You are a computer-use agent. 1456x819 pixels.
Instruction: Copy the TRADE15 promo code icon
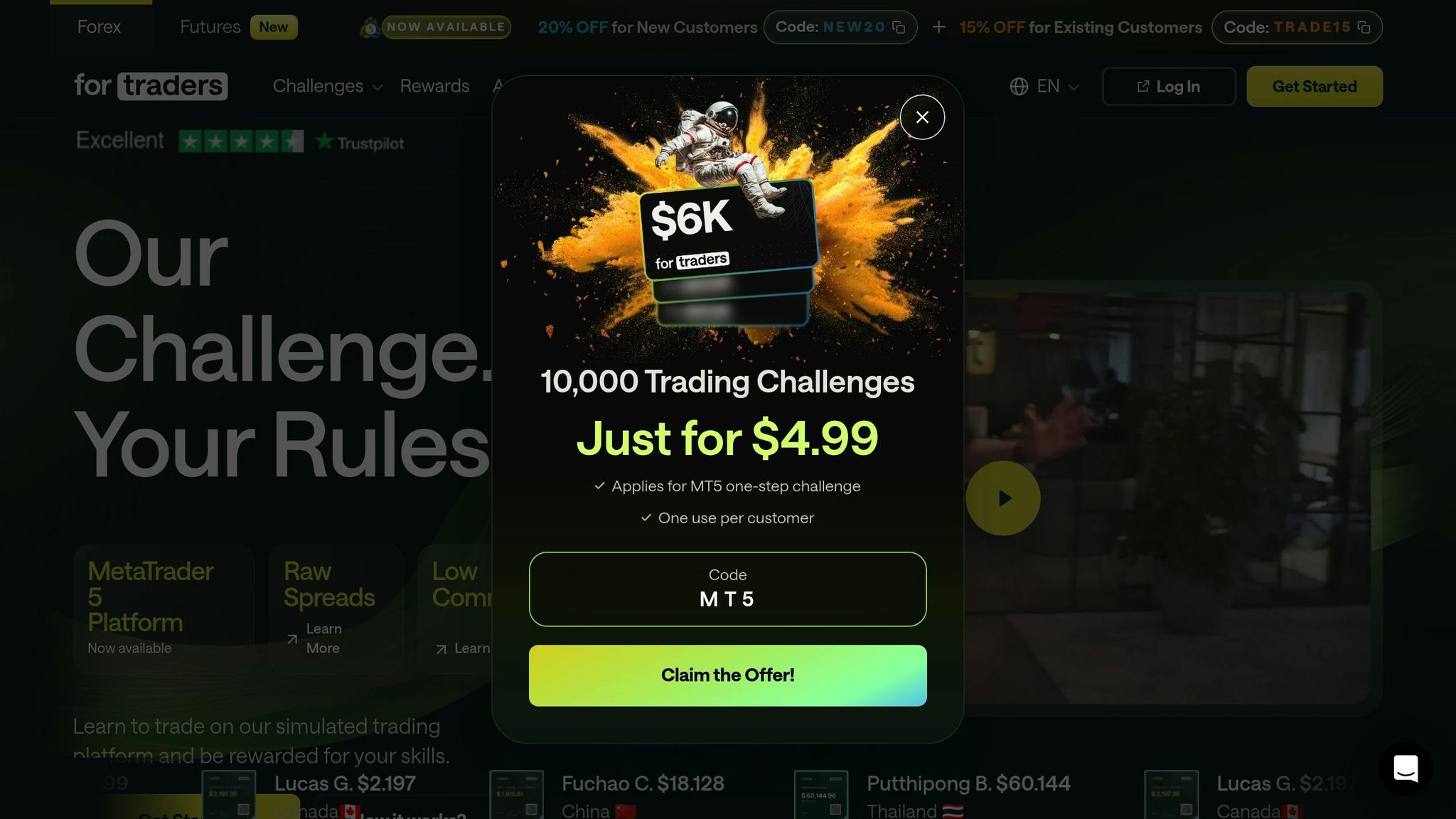pyautogui.click(x=1364, y=27)
